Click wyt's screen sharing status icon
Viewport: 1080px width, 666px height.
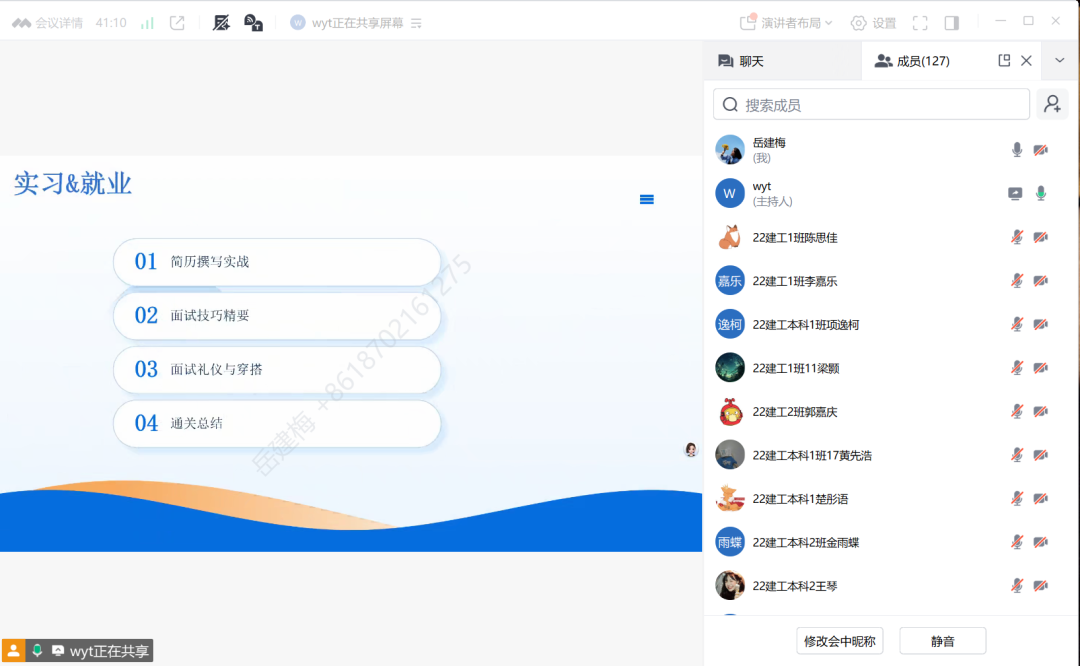pyautogui.click(x=1015, y=194)
